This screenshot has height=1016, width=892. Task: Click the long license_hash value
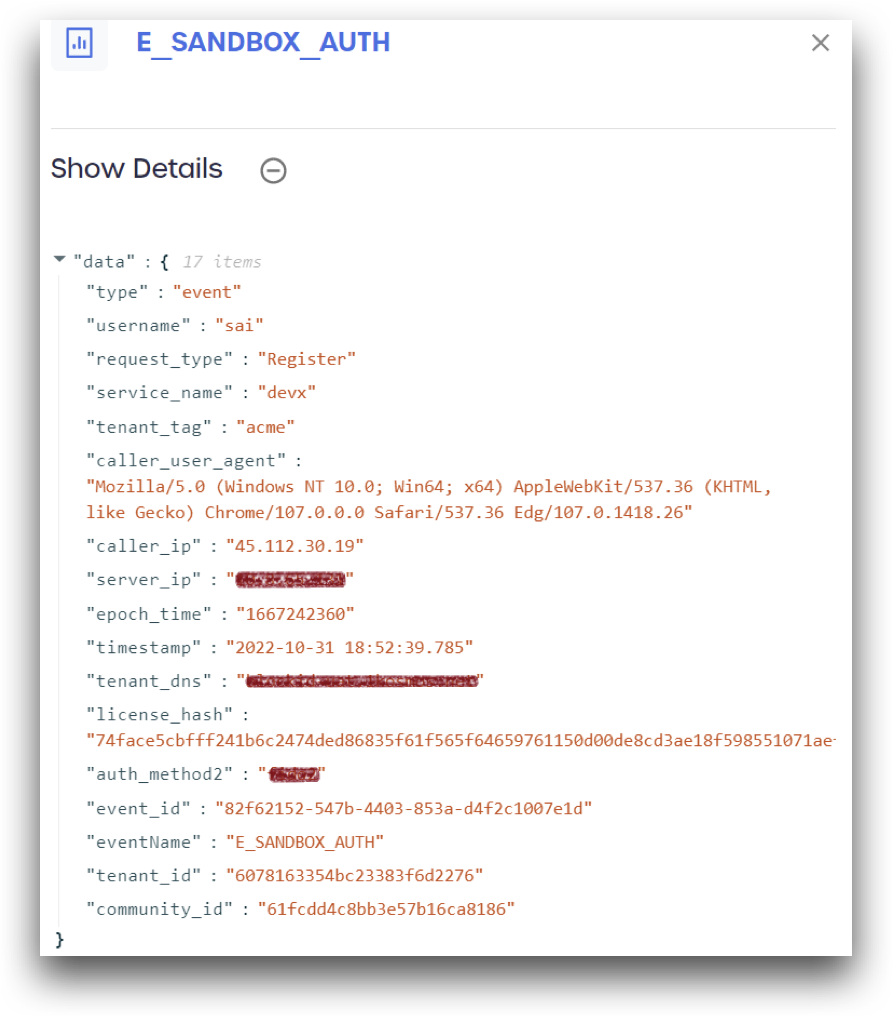pyautogui.click(x=461, y=741)
